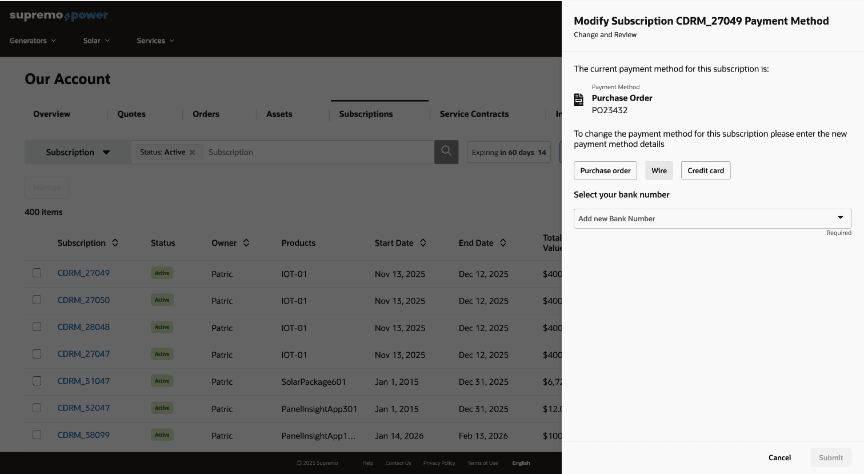Click the Cancel button
This screenshot has height=474, width=864.
780,457
